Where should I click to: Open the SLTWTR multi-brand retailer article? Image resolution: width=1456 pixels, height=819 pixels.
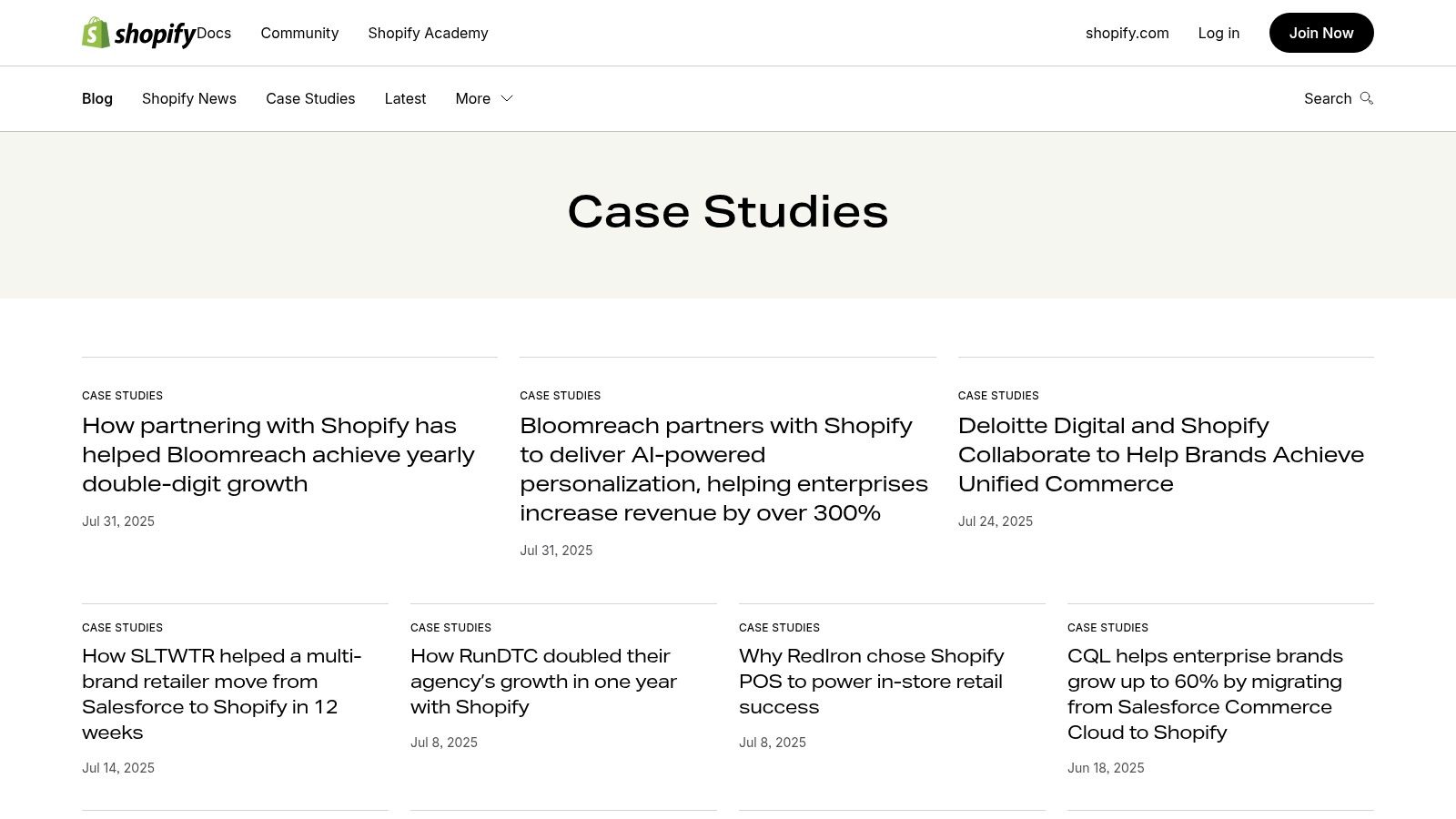click(222, 693)
